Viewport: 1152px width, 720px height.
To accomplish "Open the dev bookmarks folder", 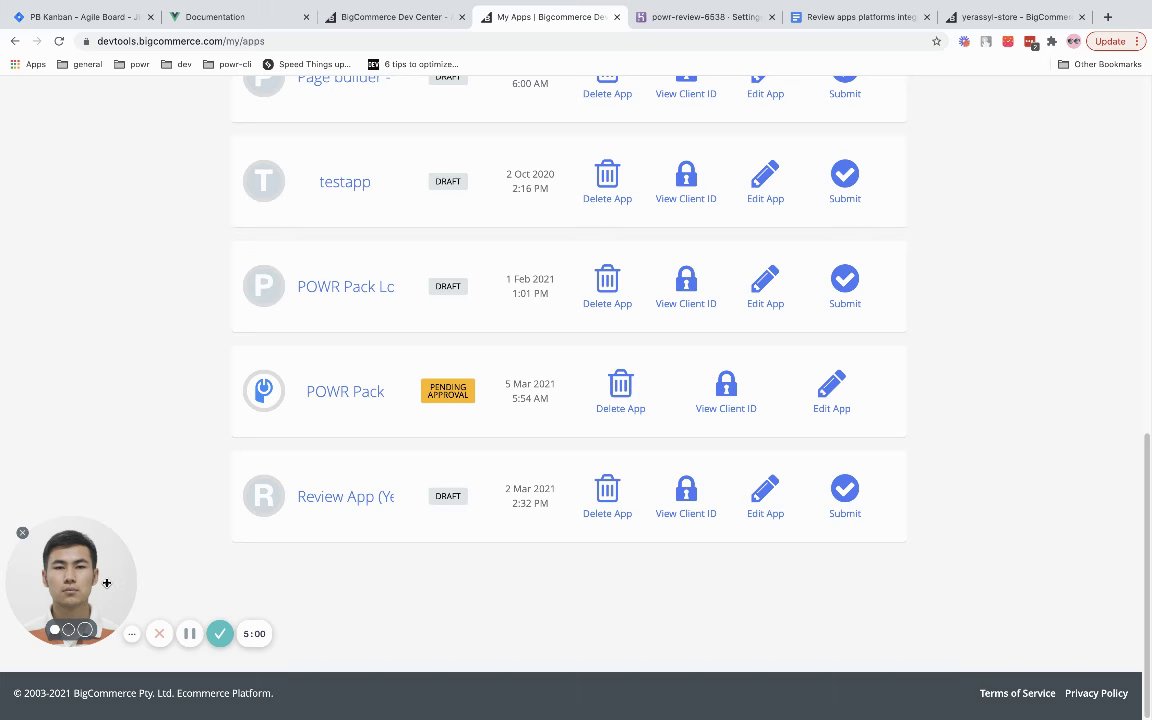I will 176,64.
